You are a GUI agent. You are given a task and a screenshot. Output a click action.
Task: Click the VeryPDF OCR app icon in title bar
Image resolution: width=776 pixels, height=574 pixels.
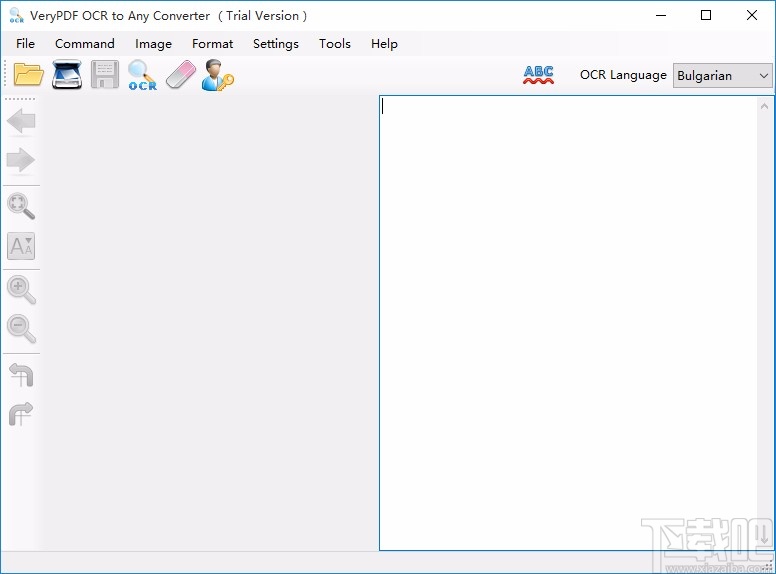click(16, 15)
